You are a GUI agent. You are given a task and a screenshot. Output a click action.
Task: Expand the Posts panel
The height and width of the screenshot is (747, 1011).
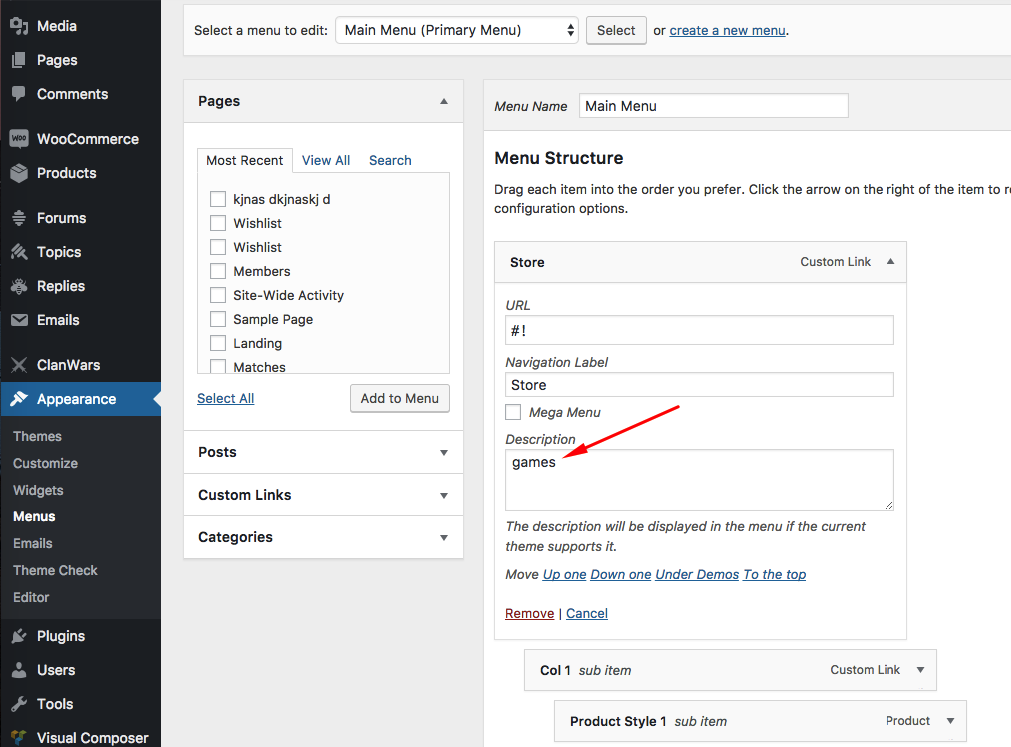(x=323, y=452)
